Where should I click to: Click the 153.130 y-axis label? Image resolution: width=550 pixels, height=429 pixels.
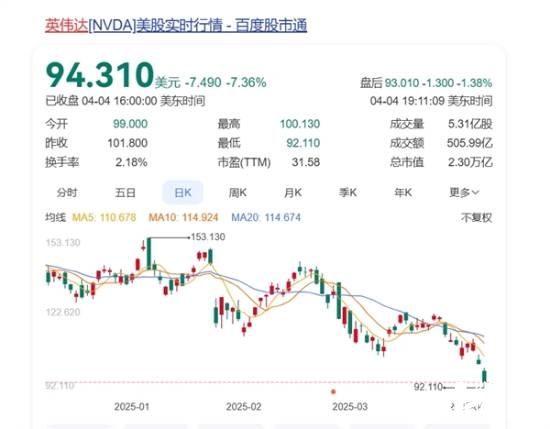(63, 243)
